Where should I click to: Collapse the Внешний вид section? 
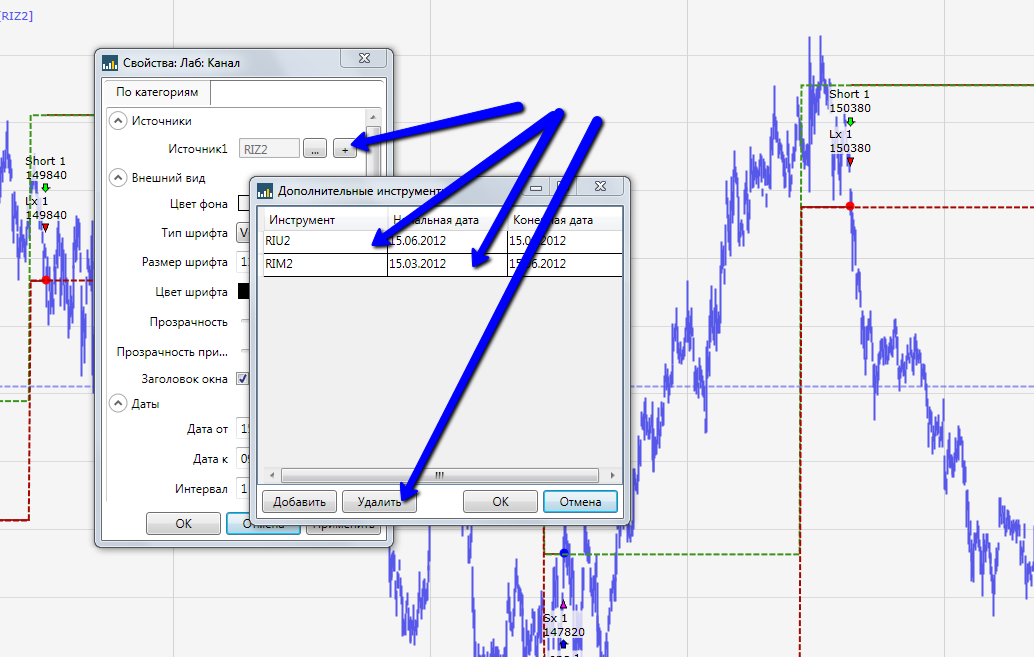pos(118,177)
